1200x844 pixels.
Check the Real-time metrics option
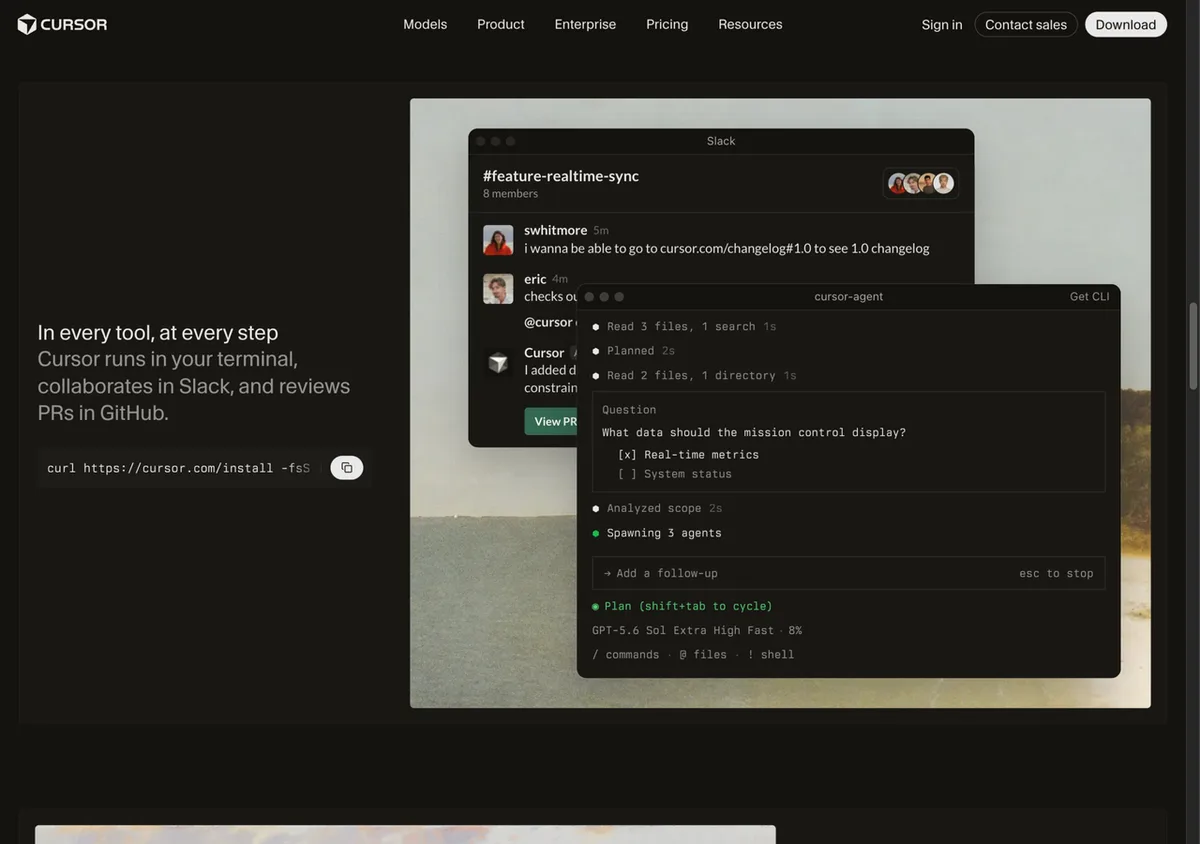[x=688, y=455]
